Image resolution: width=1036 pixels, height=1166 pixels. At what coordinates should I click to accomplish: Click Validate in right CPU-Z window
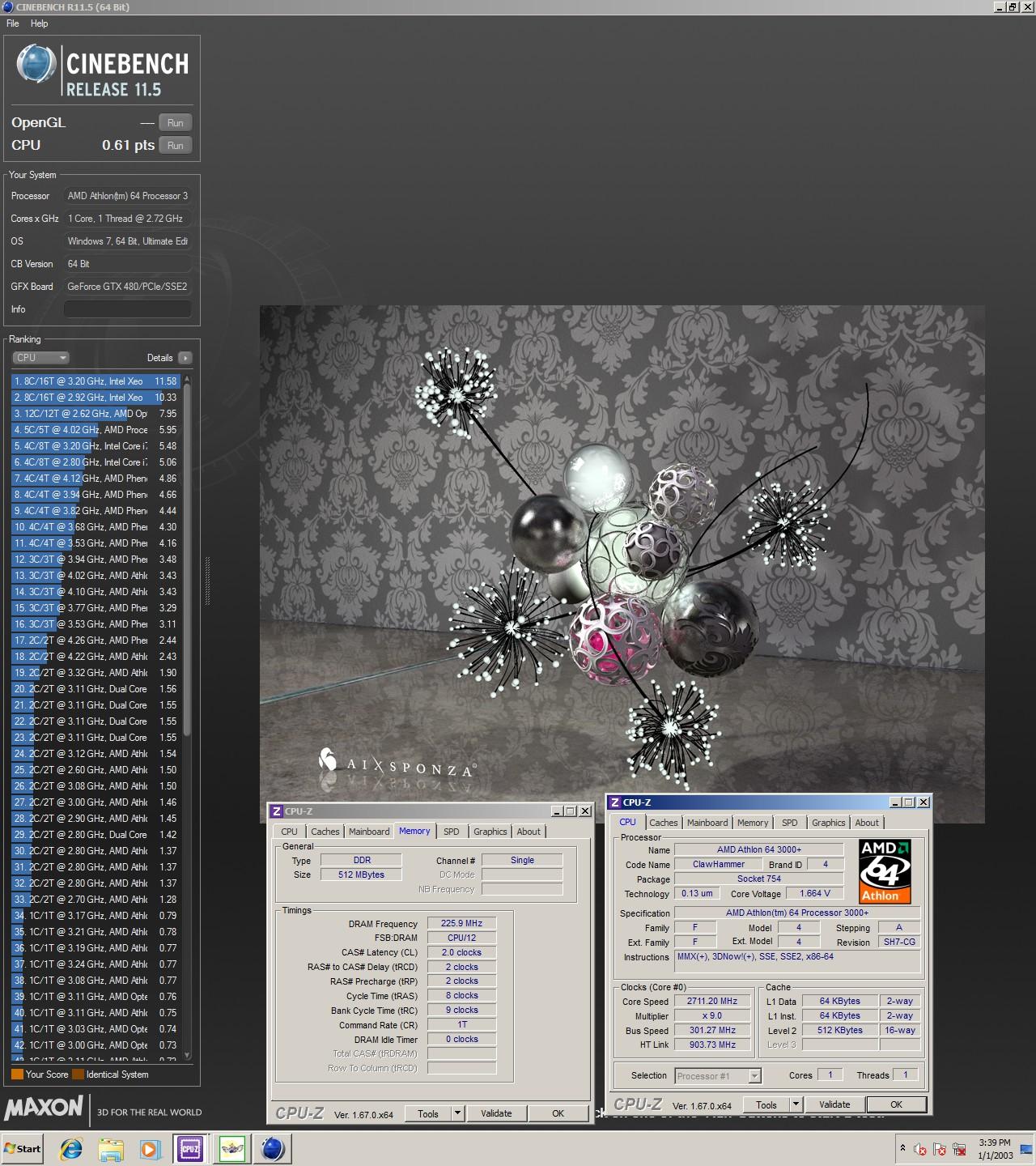(834, 1104)
